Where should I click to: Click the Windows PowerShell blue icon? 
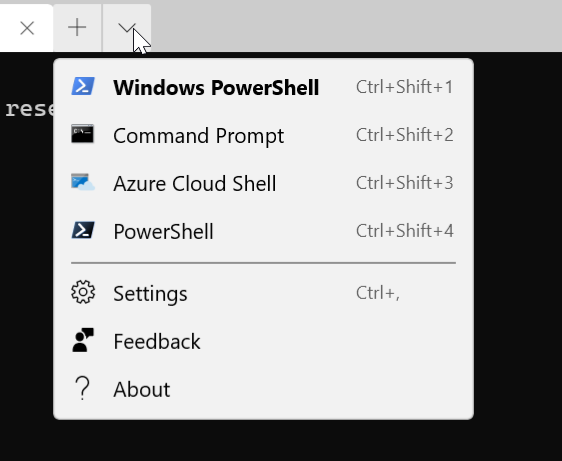coord(83,86)
